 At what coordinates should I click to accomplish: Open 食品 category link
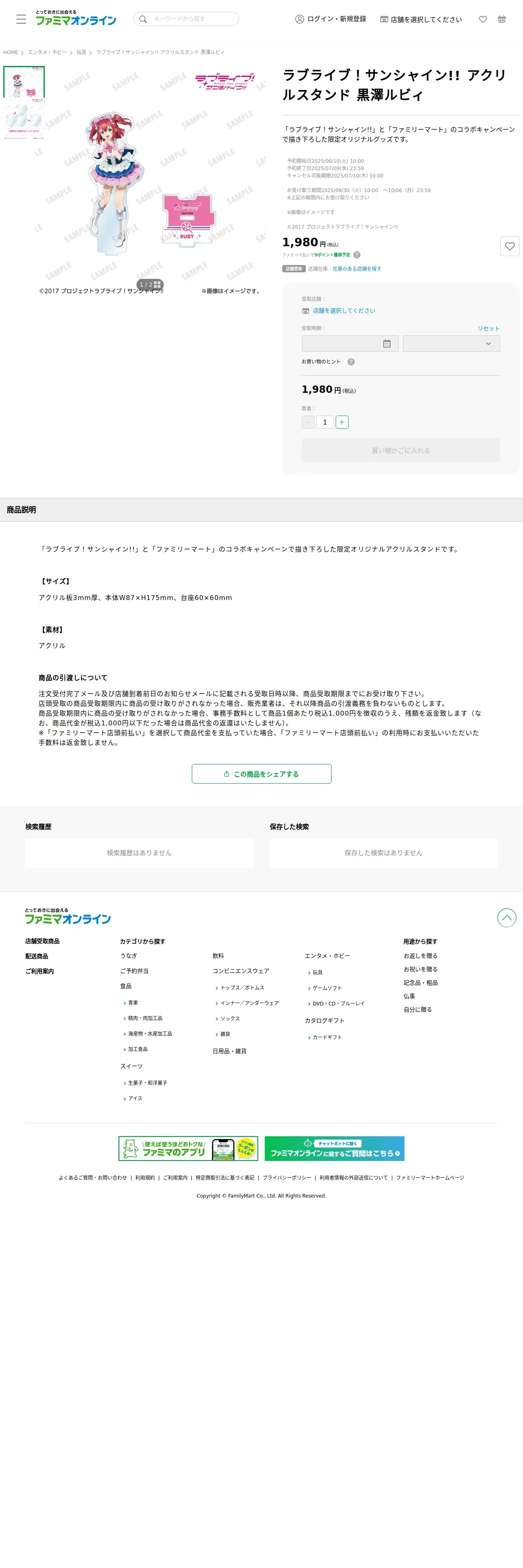click(125, 986)
